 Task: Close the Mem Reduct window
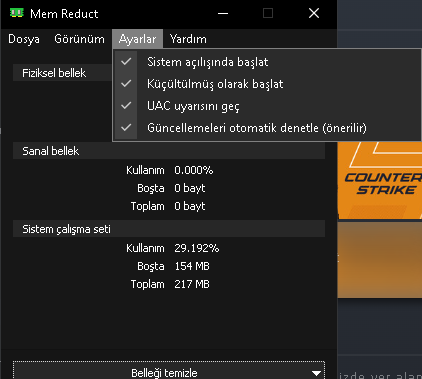coord(314,14)
